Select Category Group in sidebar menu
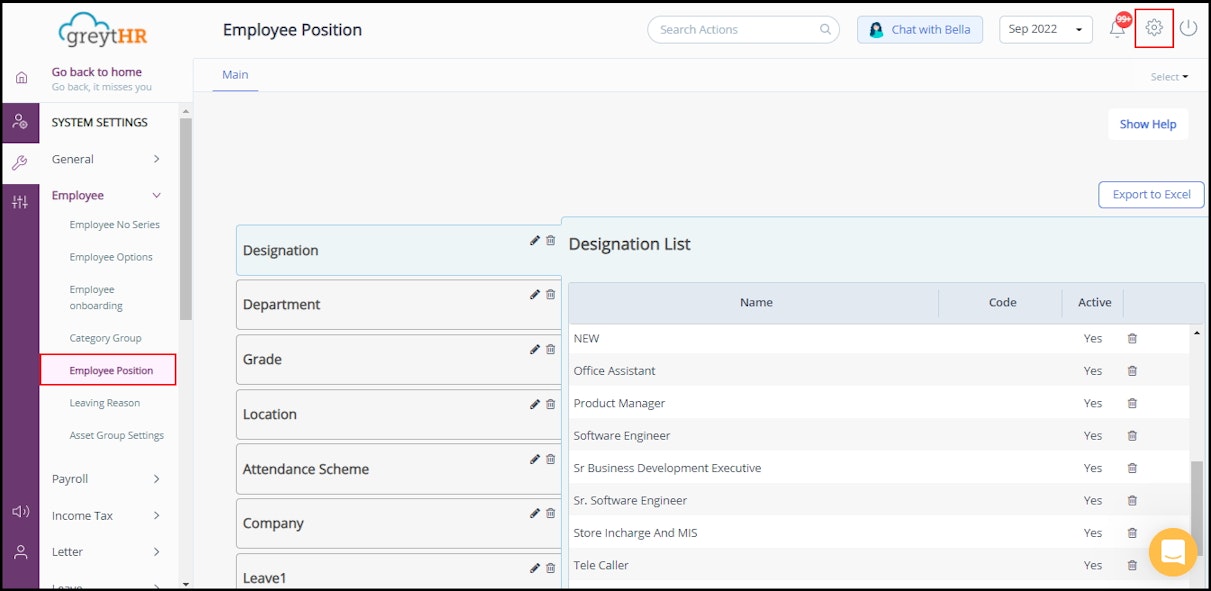 coord(105,338)
